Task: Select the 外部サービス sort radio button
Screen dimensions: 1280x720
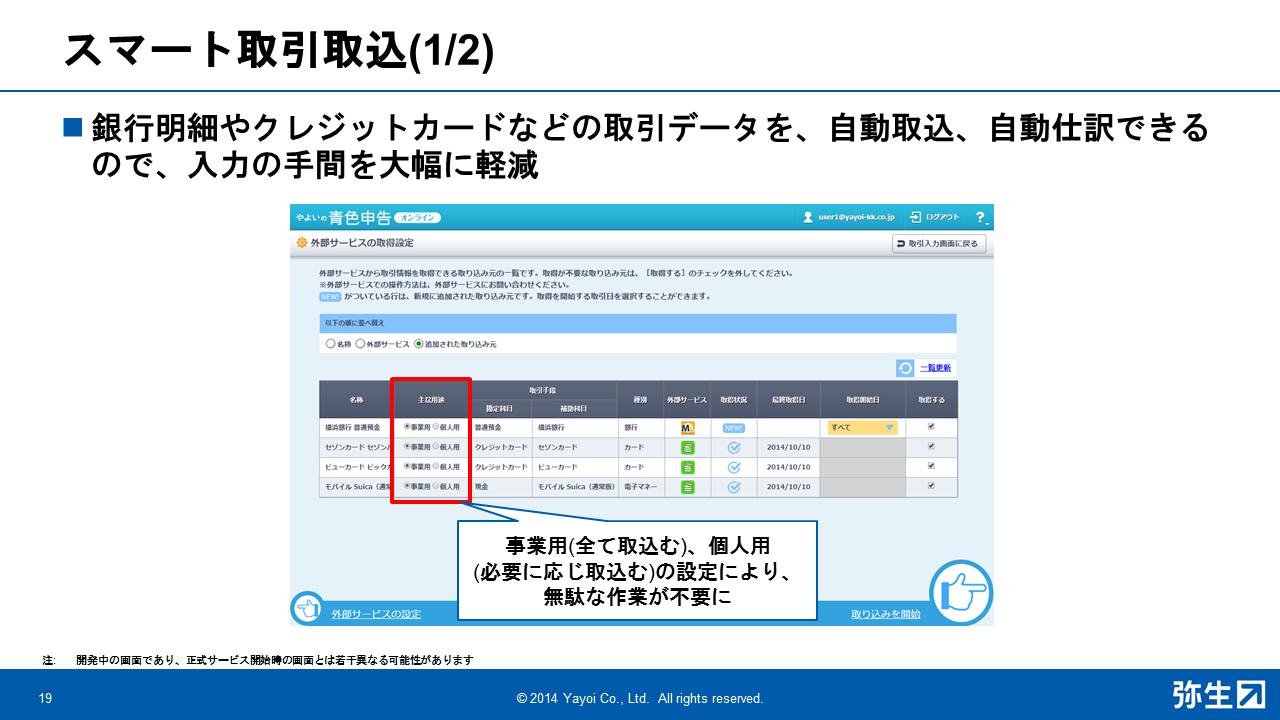Action: click(360, 344)
